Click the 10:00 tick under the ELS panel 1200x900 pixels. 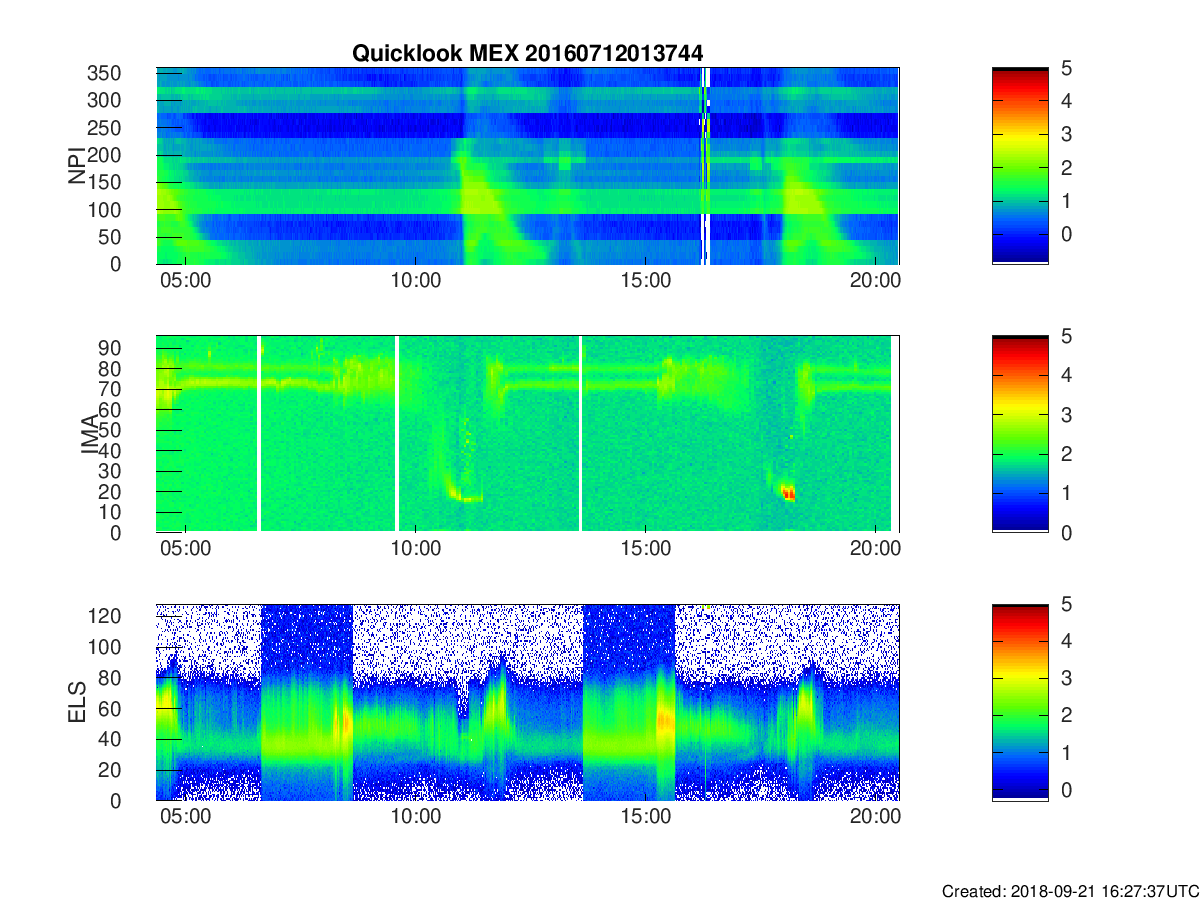416,817
